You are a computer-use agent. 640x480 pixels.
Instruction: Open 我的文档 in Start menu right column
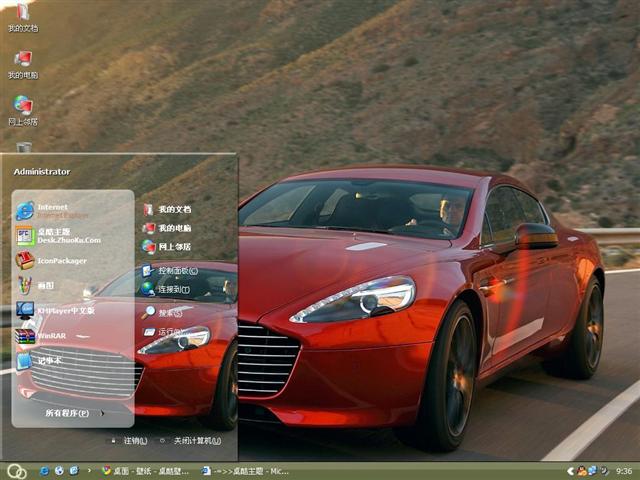(167, 209)
